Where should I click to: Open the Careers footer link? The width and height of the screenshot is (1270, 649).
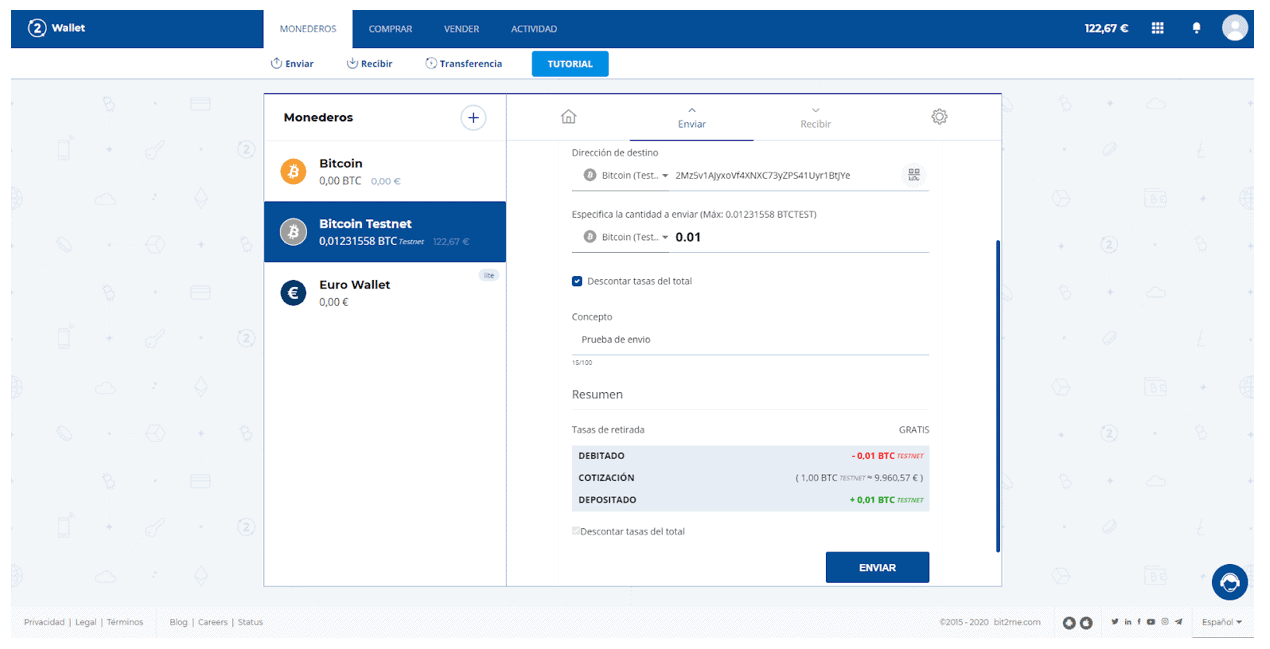click(x=213, y=622)
